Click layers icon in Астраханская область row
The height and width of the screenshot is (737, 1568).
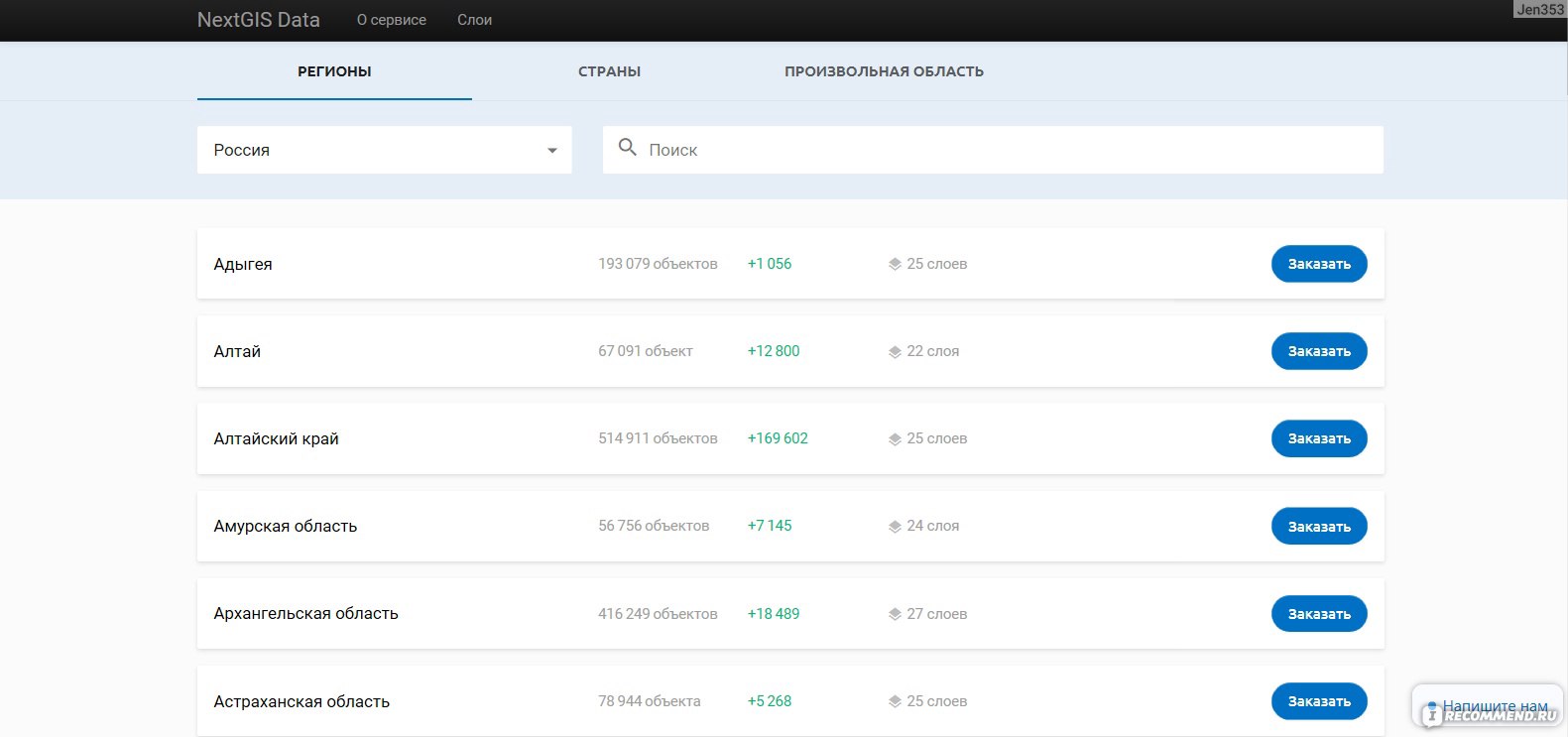point(895,701)
